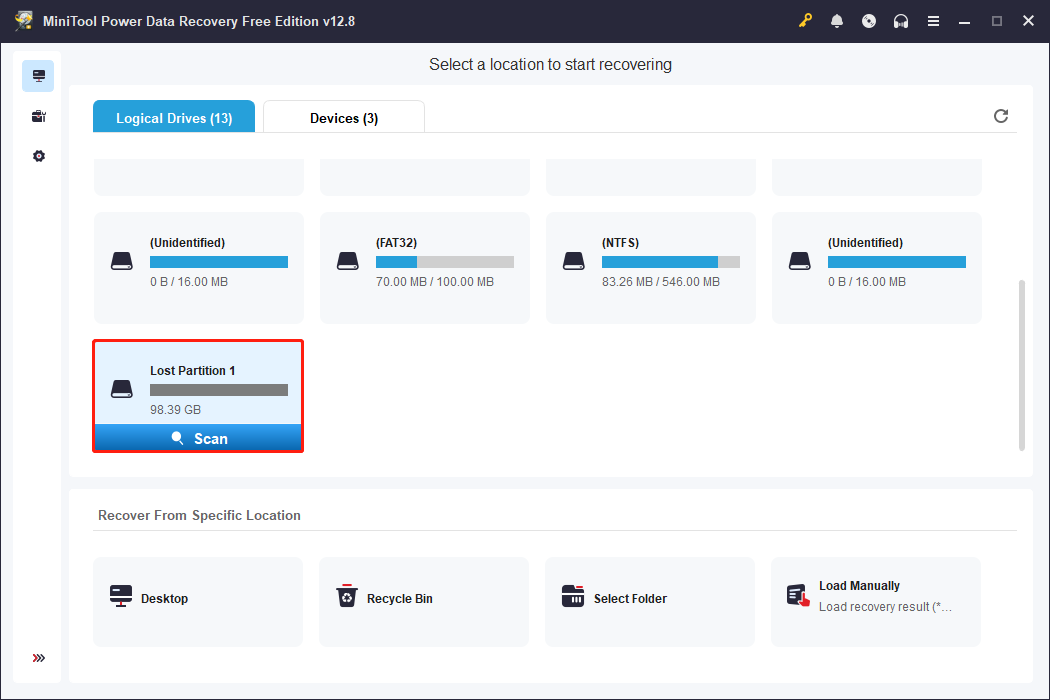The height and width of the screenshot is (700, 1050).
Task: Open the notifications bell icon
Action: [837, 21]
